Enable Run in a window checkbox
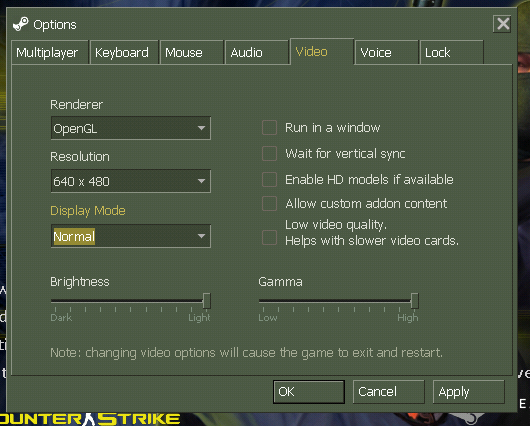This screenshot has width=530, height=426. 269,128
